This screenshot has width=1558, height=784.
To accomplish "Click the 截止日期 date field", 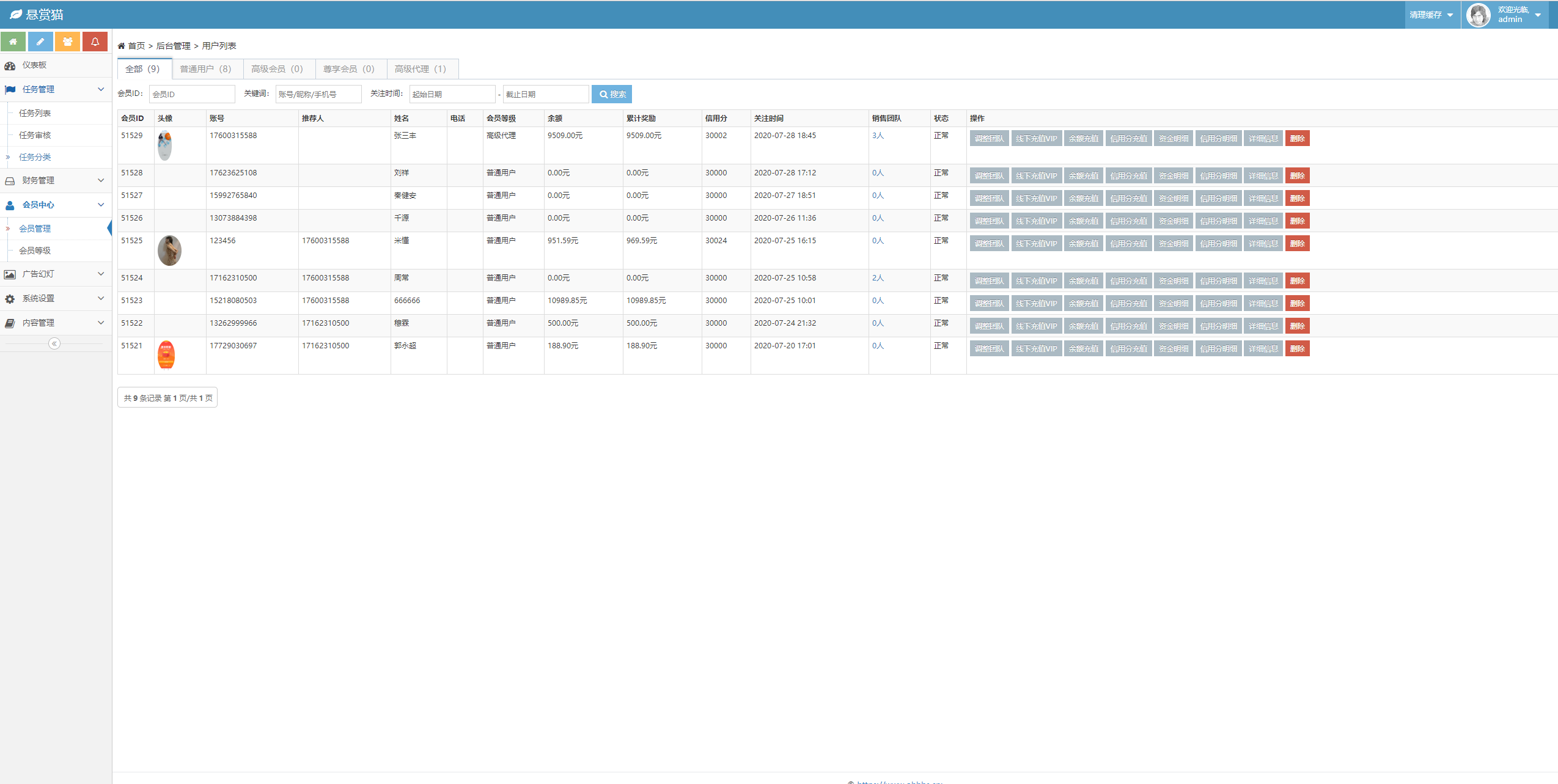I will point(546,94).
